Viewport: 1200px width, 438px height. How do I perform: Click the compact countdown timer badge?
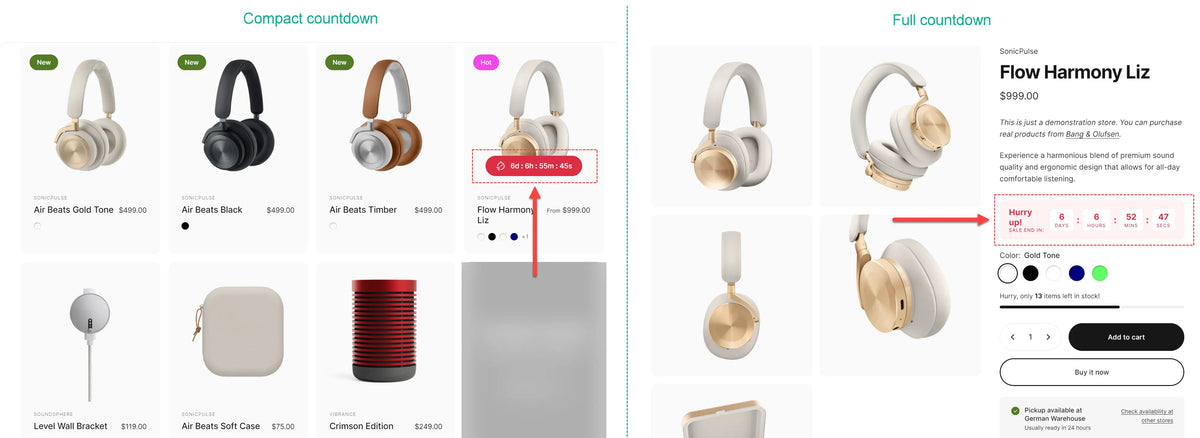coord(534,165)
